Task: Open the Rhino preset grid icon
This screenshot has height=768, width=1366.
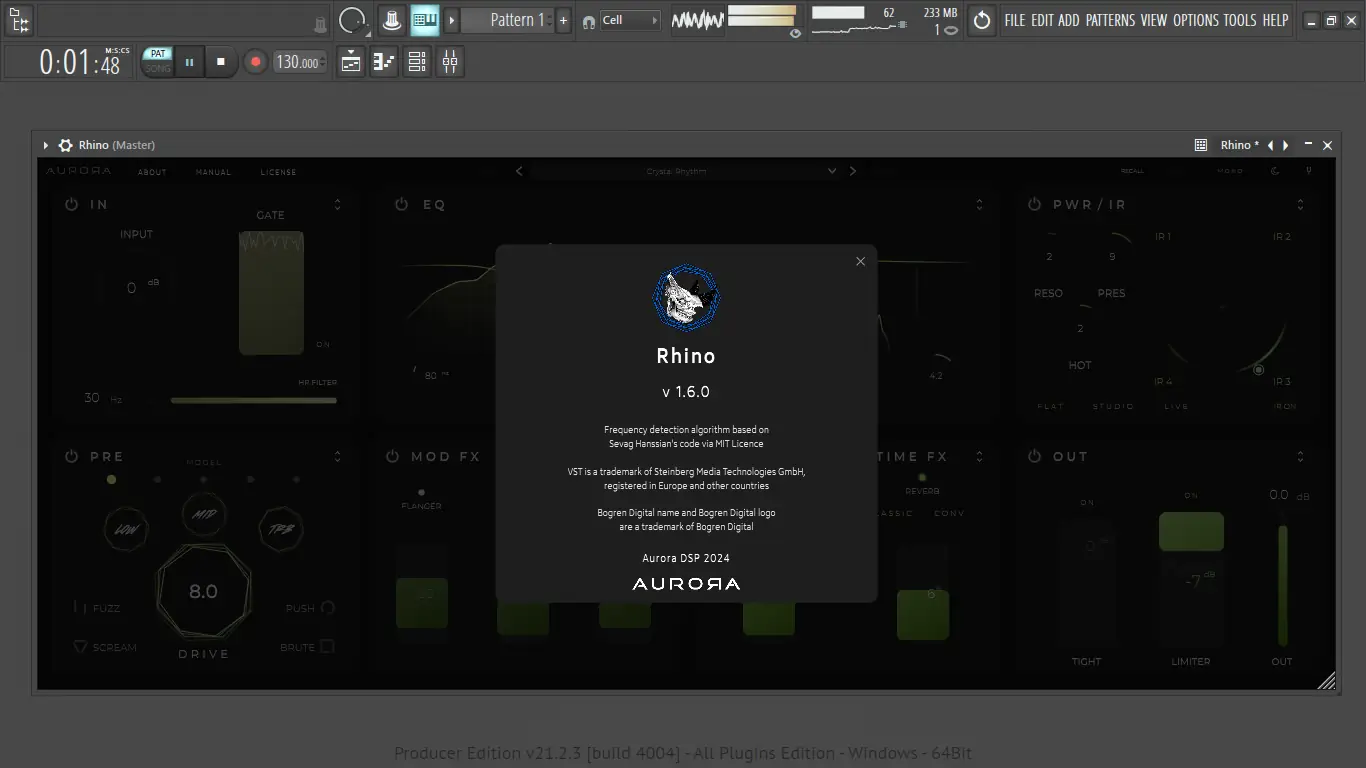Action: coord(1201,145)
